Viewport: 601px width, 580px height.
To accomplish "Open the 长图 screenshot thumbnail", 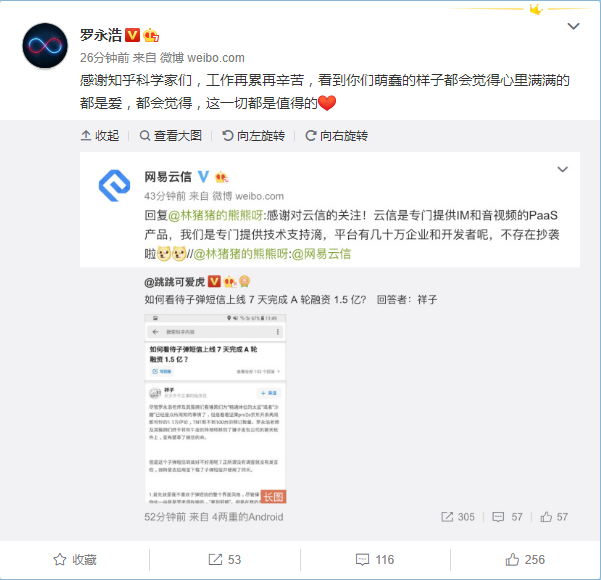I will pyautogui.click(x=215, y=409).
